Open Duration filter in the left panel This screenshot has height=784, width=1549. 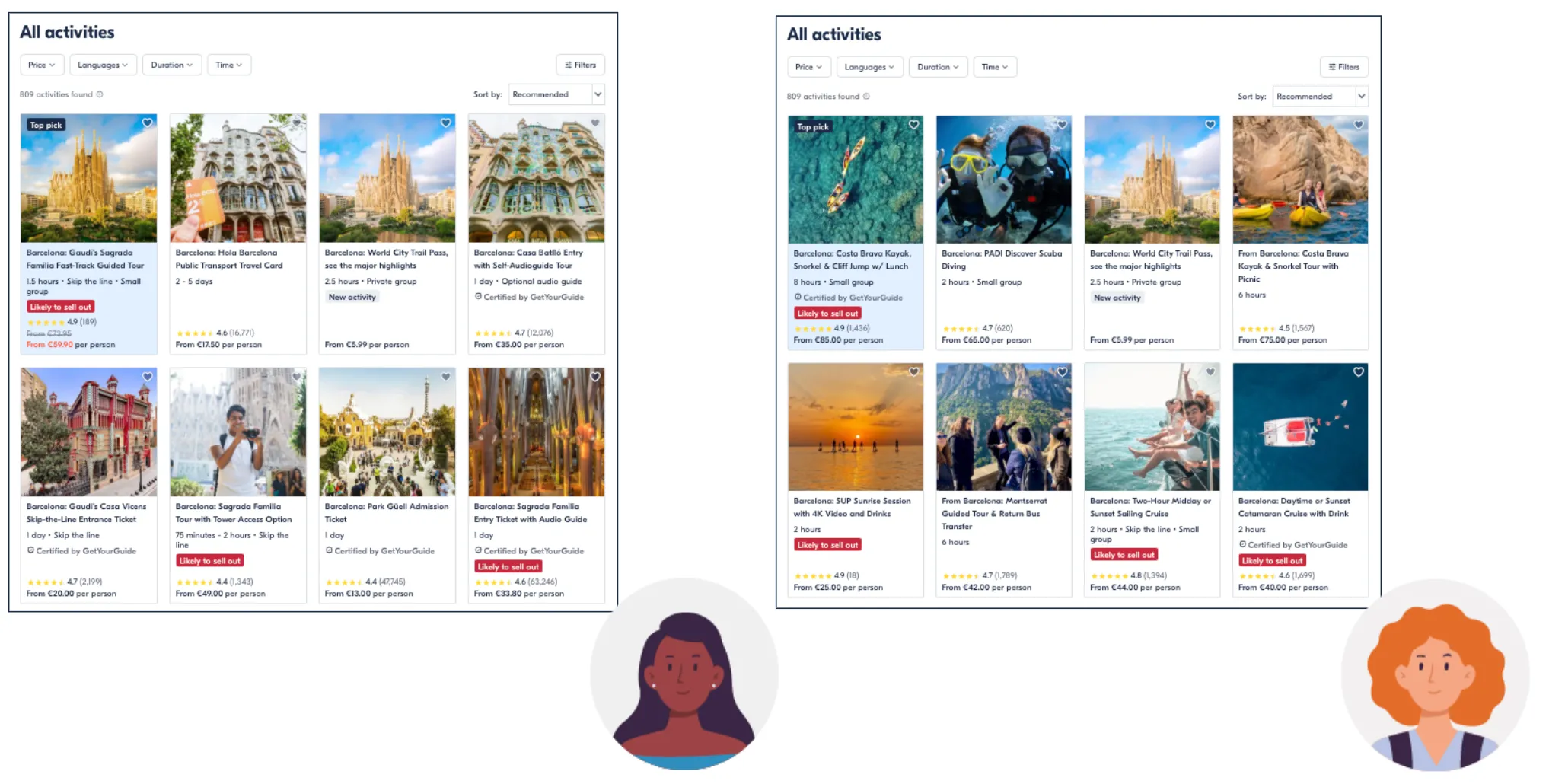(x=172, y=65)
